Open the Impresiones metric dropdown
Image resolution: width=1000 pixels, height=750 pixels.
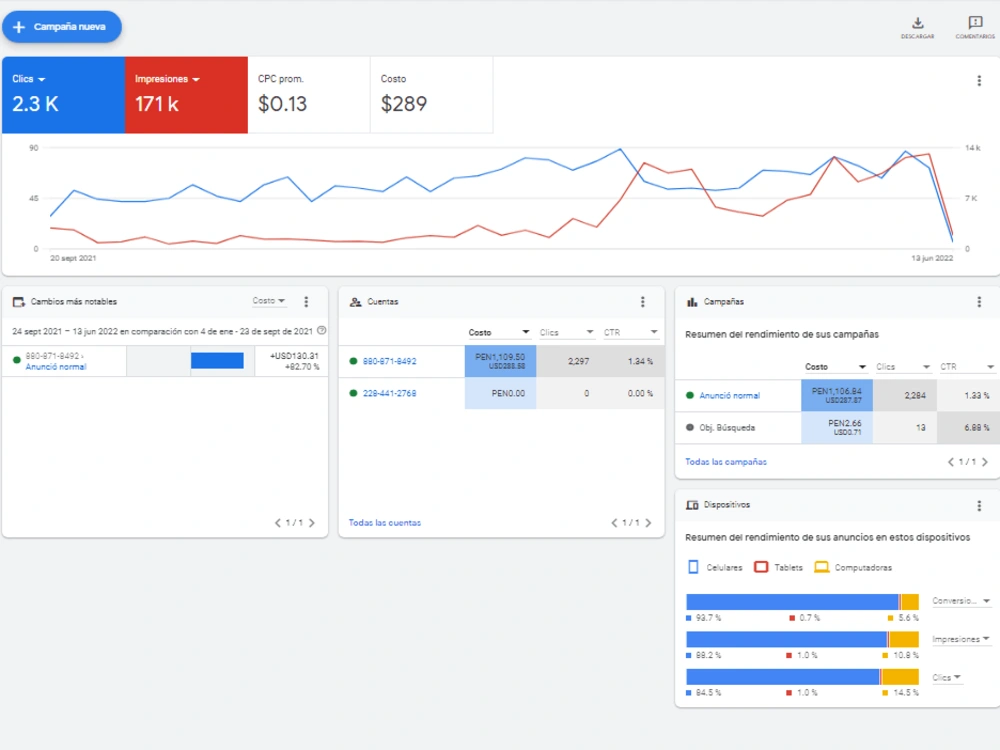coord(167,79)
